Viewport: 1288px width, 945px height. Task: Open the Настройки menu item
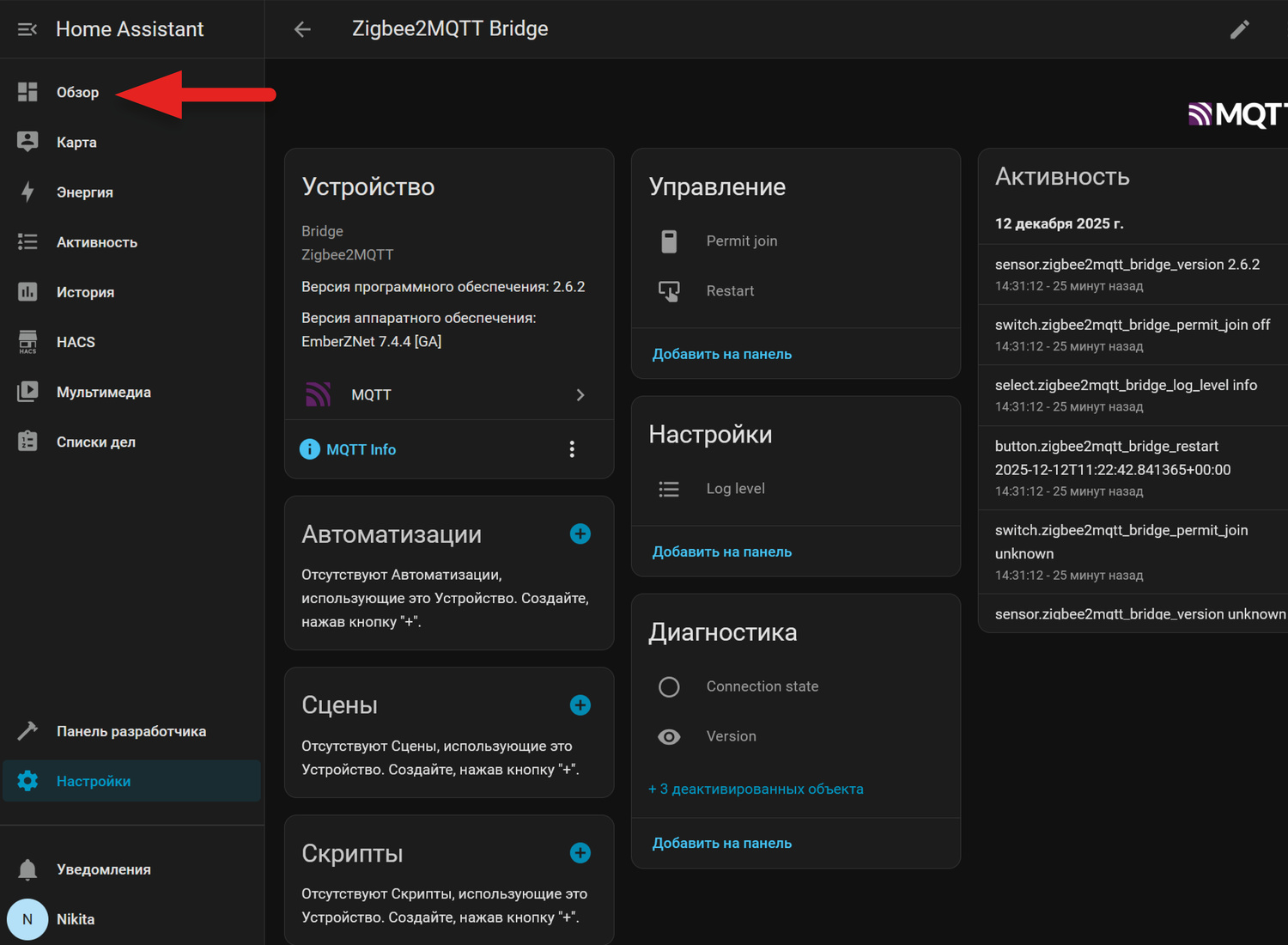(x=132, y=780)
